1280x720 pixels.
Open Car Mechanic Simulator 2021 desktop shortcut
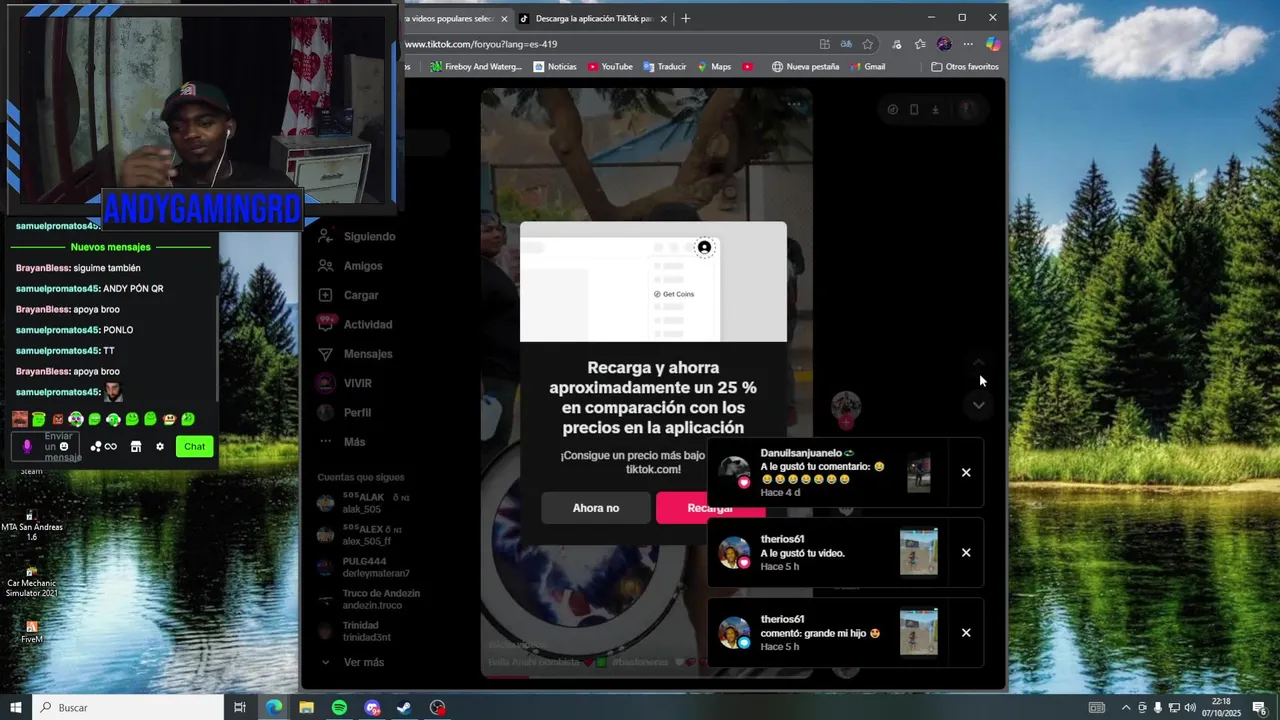(32, 581)
